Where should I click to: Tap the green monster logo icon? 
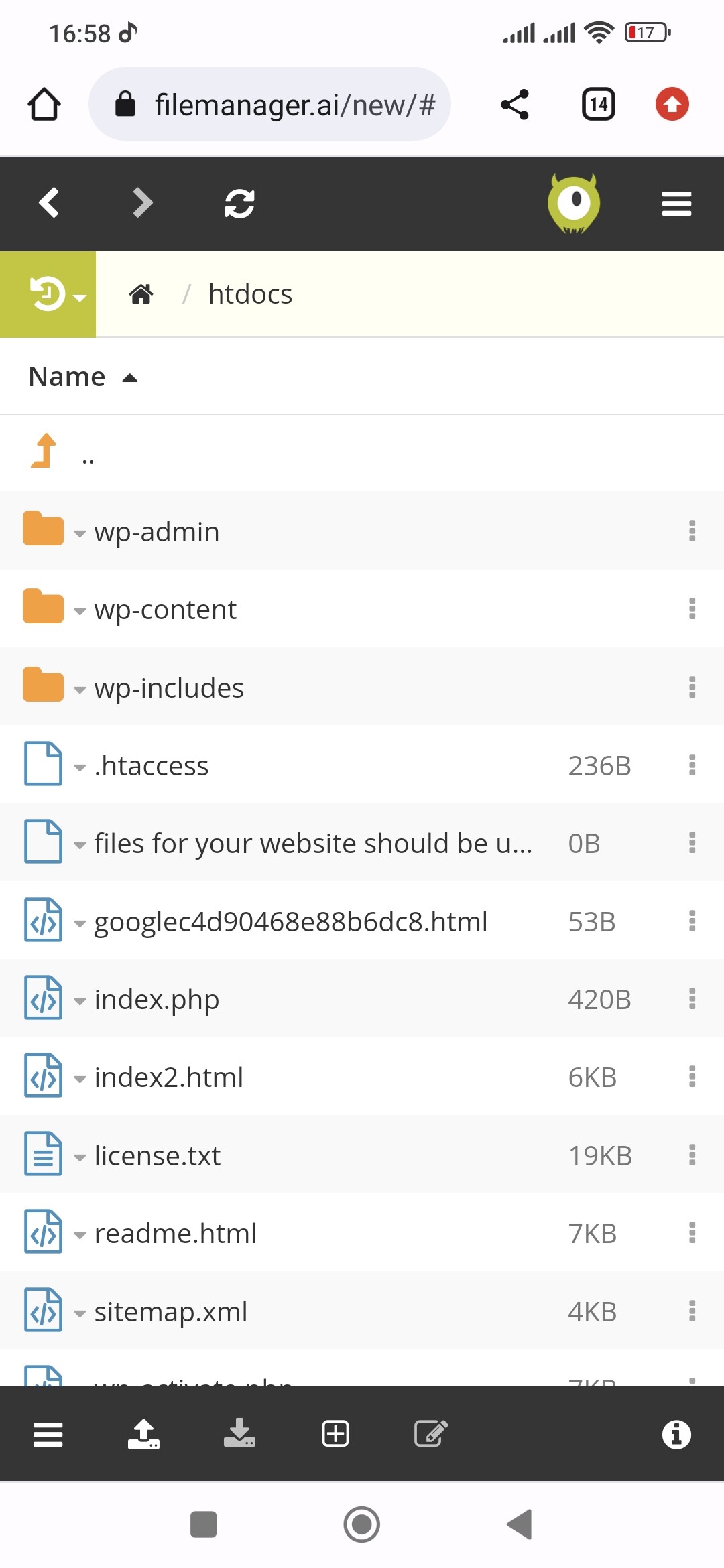coord(574,203)
